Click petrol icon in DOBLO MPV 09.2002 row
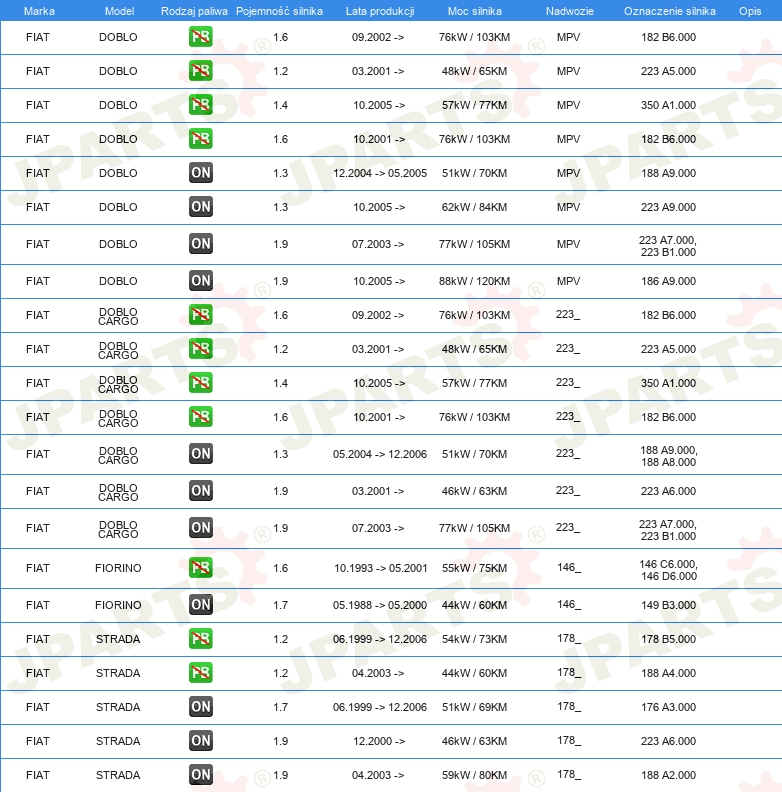This screenshot has width=782, height=792. click(201, 37)
